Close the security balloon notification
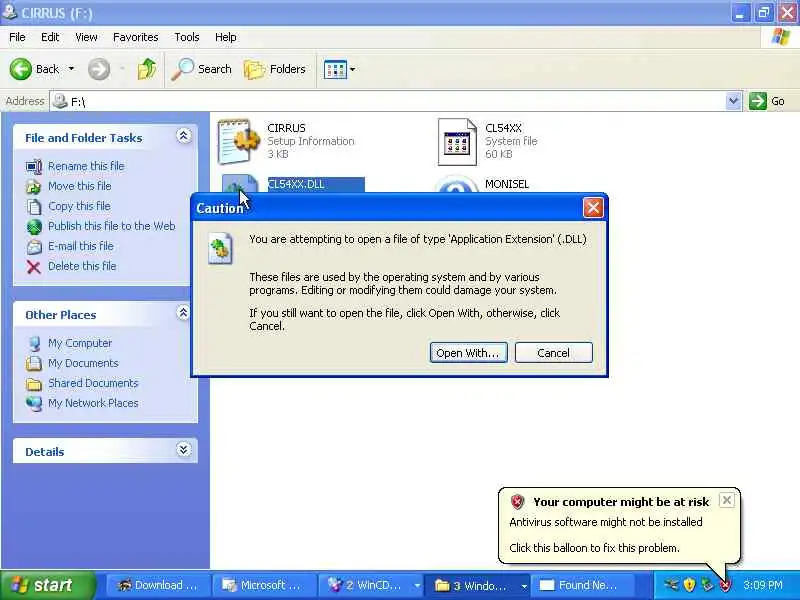Viewport: 800px width, 600px height. click(x=727, y=500)
